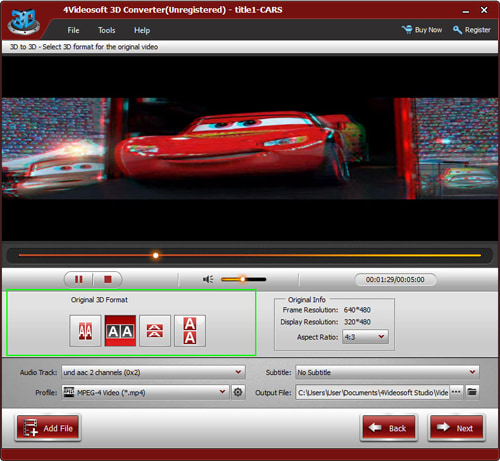500x461 pixels.
Task: Adjust the volume slider
Action: [x=244, y=279]
